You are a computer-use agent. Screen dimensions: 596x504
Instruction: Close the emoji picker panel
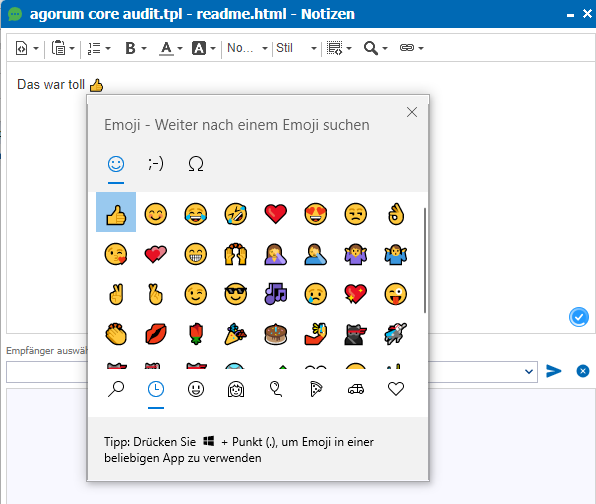(x=412, y=112)
